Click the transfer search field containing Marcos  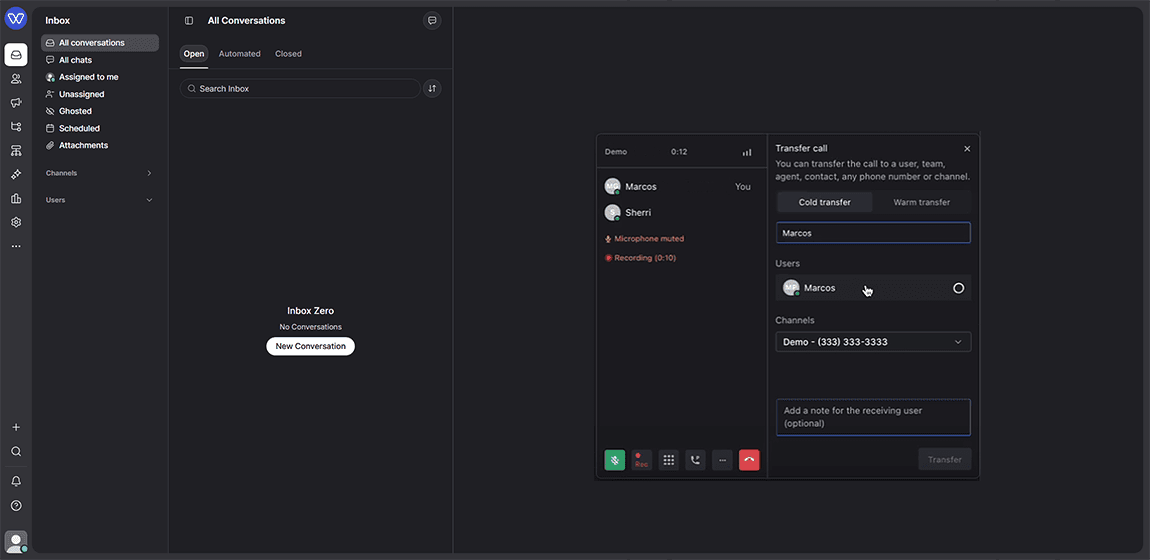click(x=873, y=233)
